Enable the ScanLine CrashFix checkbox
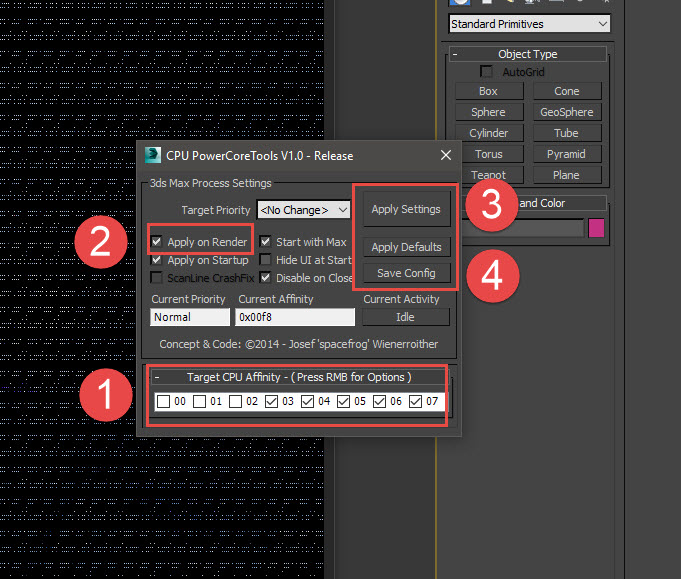 156,278
